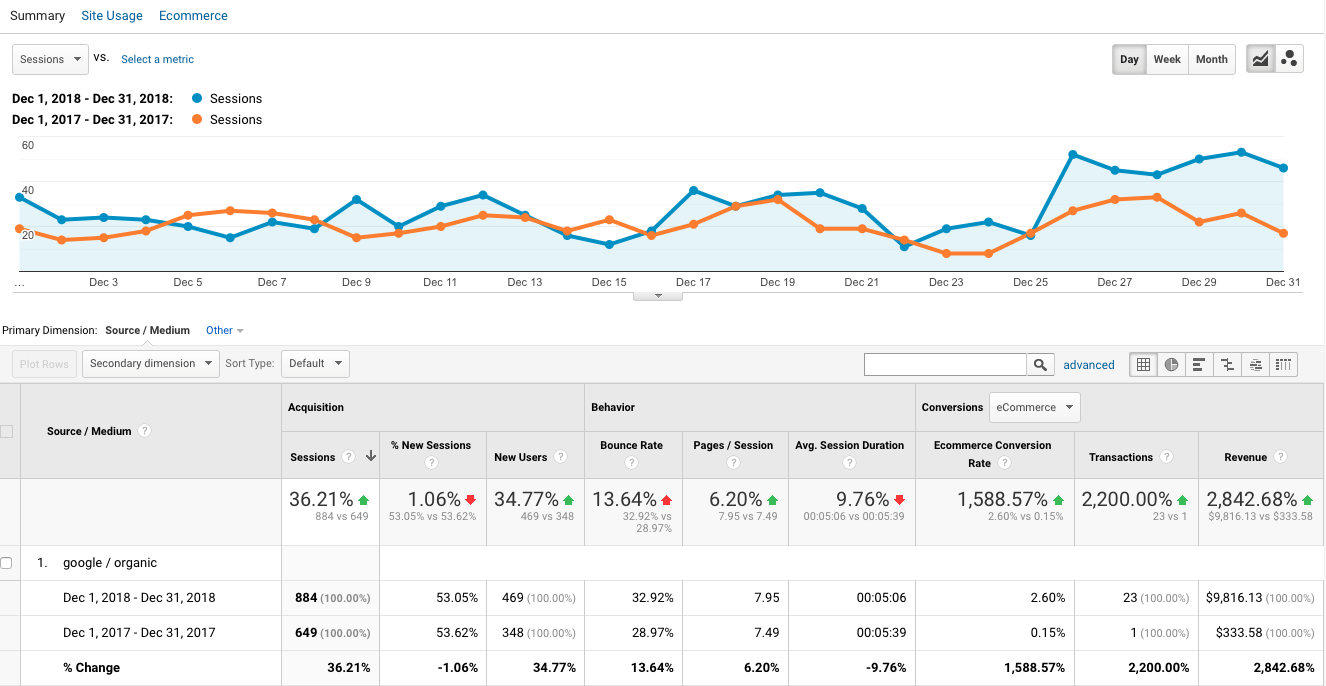Select the Pivot view icon
Image resolution: width=1326 pixels, height=686 pixels.
pyautogui.click(x=1284, y=365)
